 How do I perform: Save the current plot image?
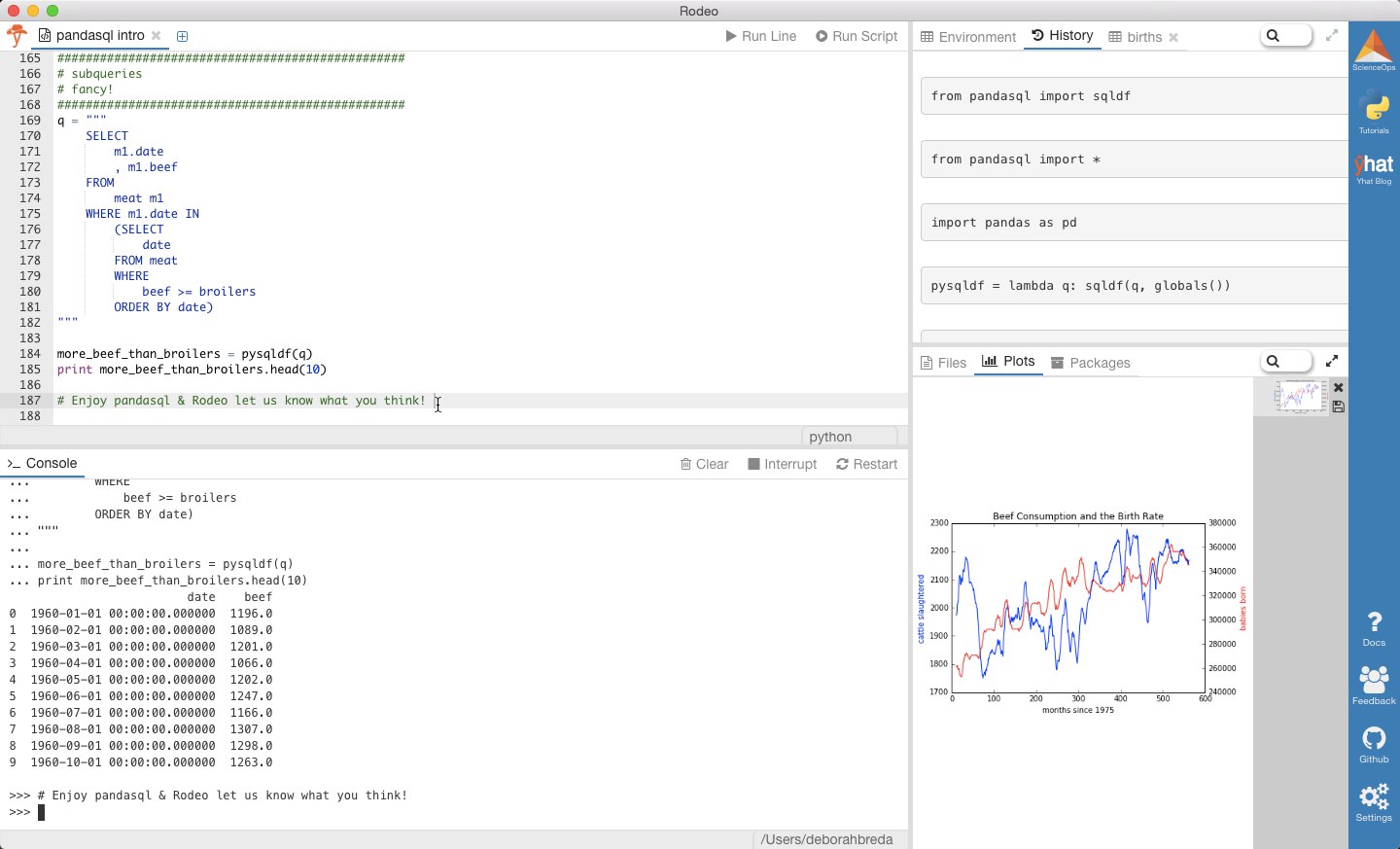(1339, 407)
